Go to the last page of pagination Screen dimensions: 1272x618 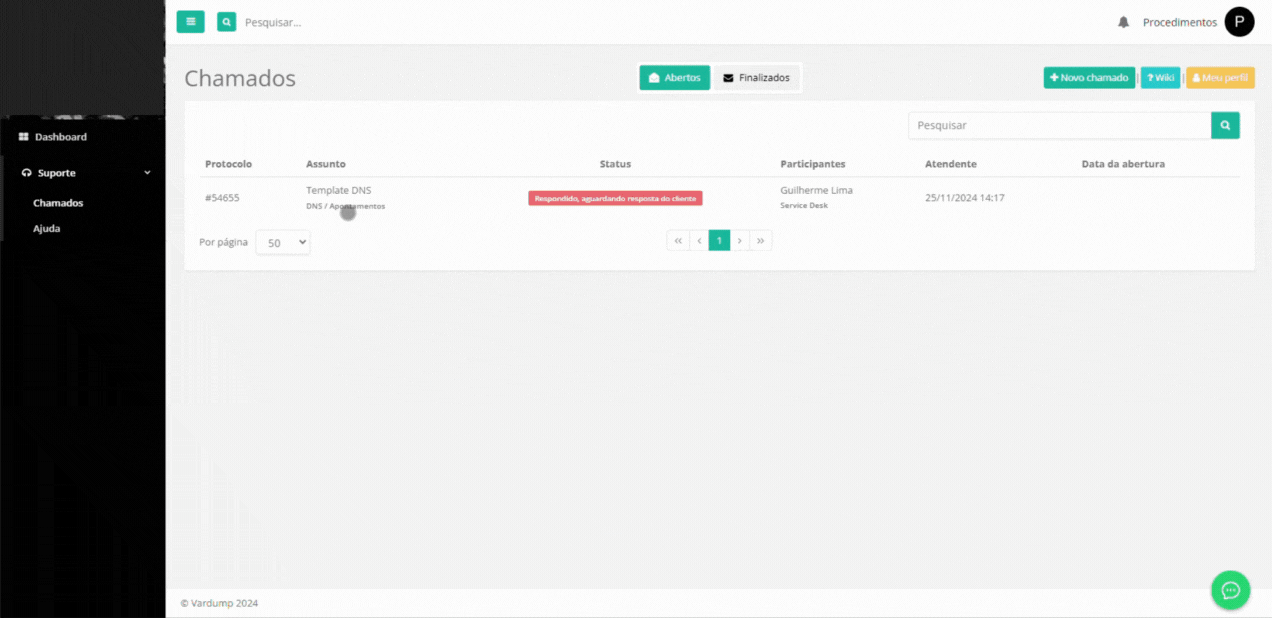(x=760, y=240)
